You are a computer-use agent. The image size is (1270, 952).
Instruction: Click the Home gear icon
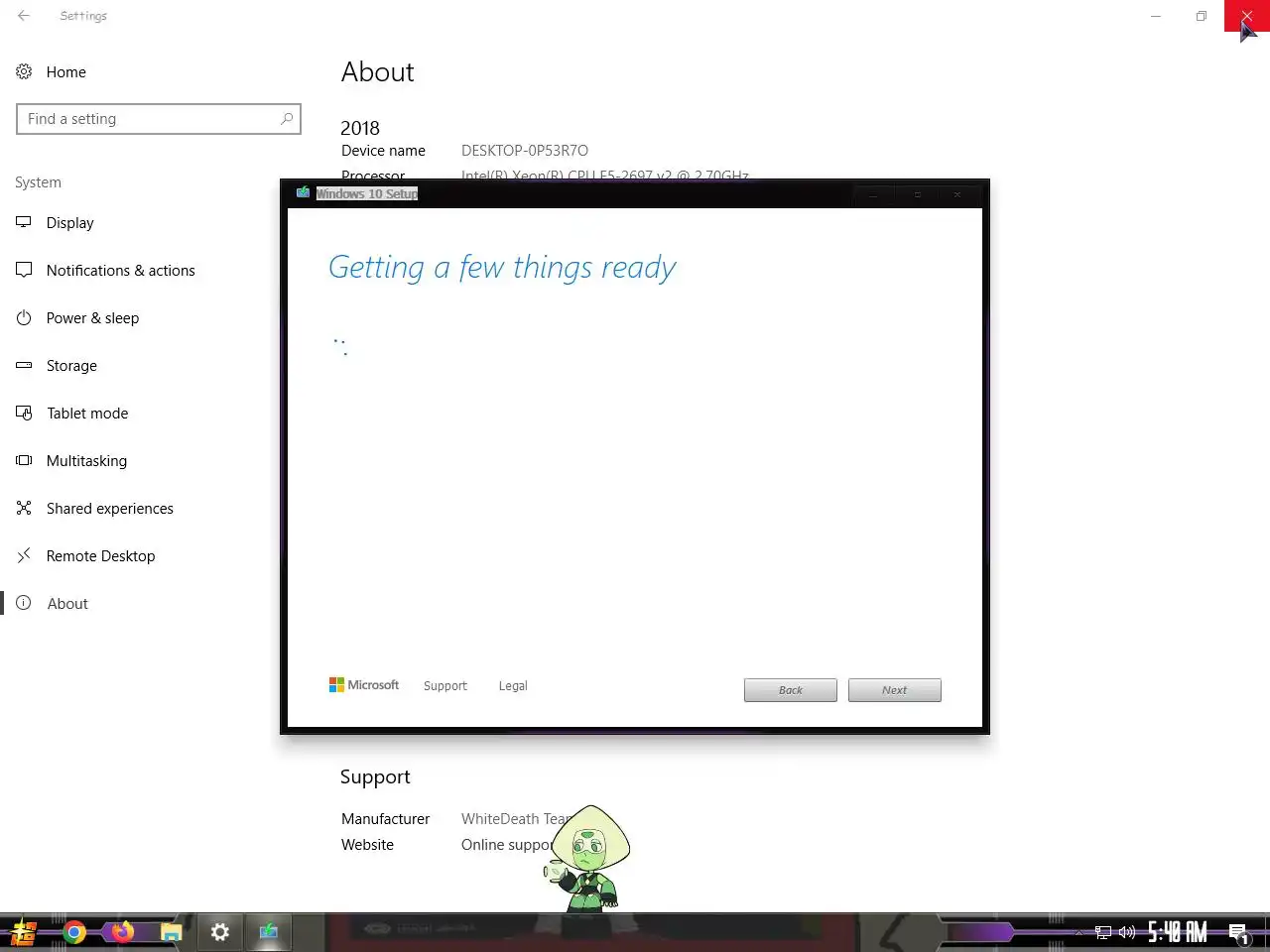pos(24,71)
